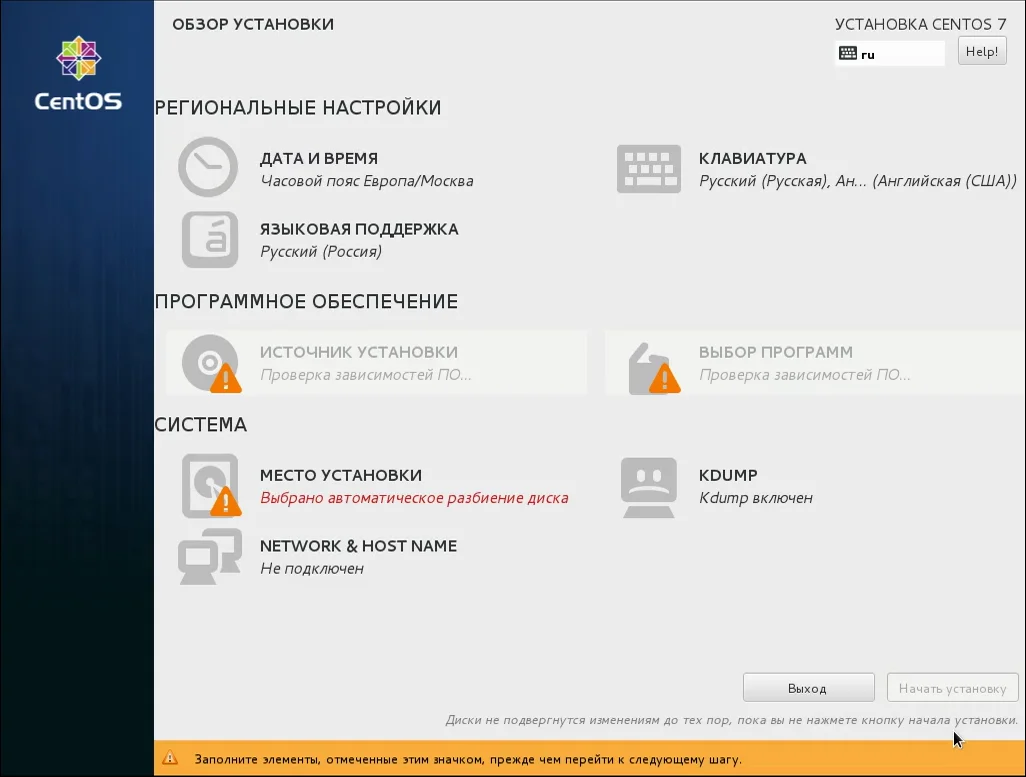The width and height of the screenshot is (1026, 777).
Task: Click the CentOS logo in the sidebar
Action: click(78, 73)
